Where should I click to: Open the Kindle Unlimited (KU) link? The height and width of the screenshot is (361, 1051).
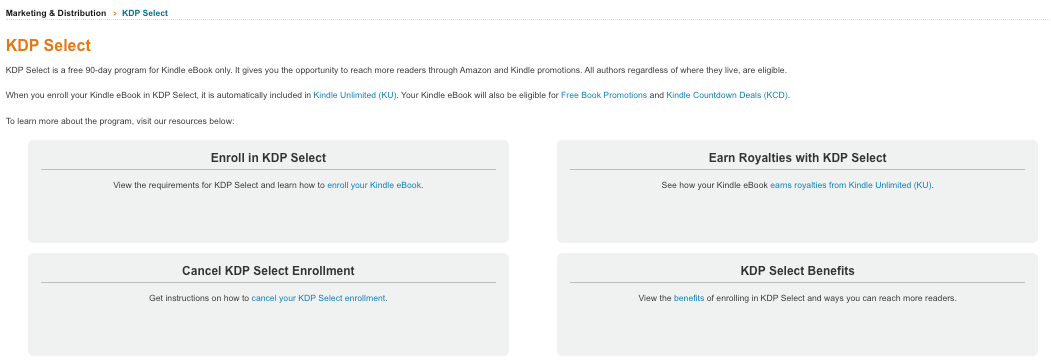tap(355, 95)
